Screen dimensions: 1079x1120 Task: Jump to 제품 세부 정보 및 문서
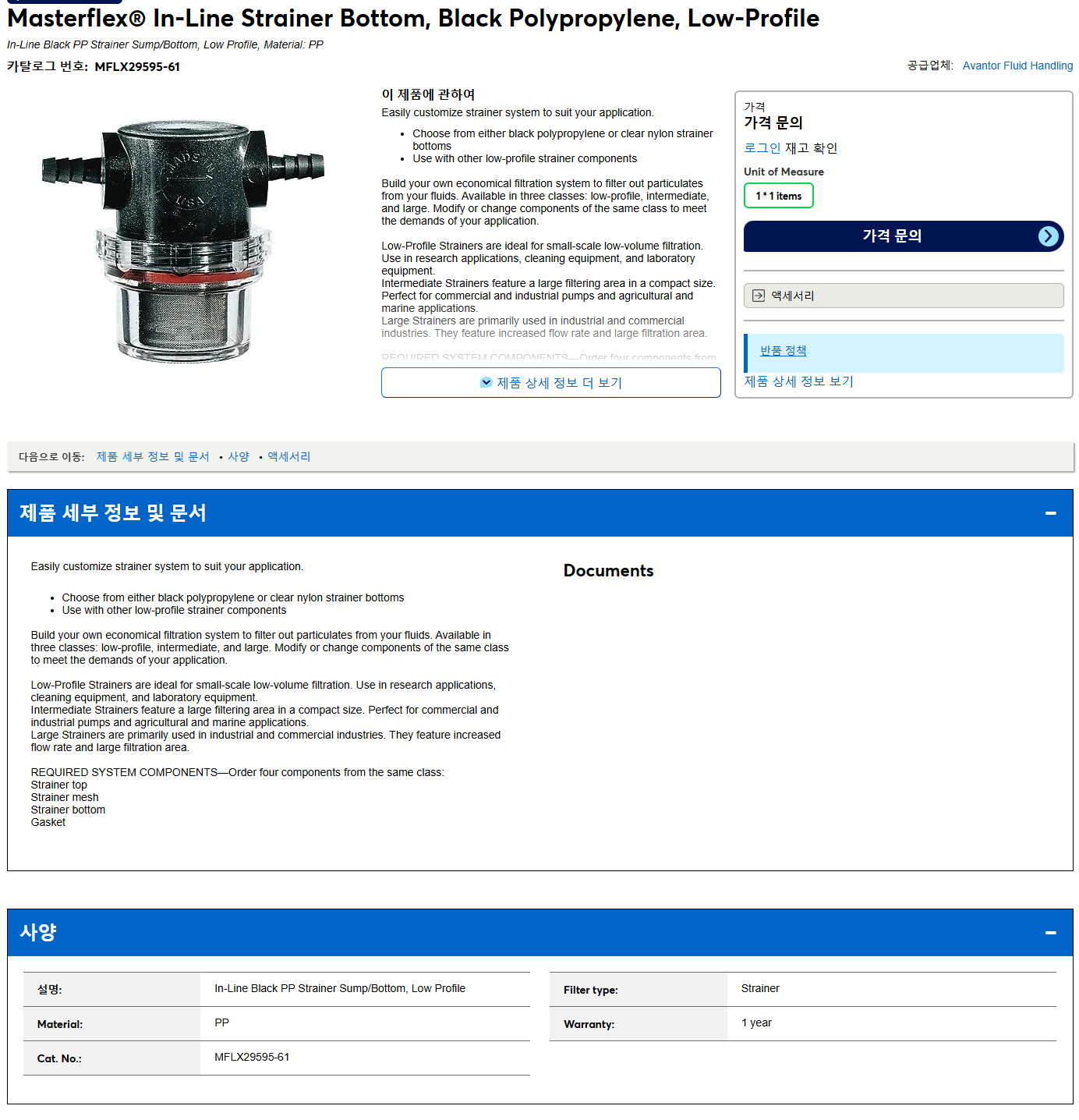coord(153,456)
